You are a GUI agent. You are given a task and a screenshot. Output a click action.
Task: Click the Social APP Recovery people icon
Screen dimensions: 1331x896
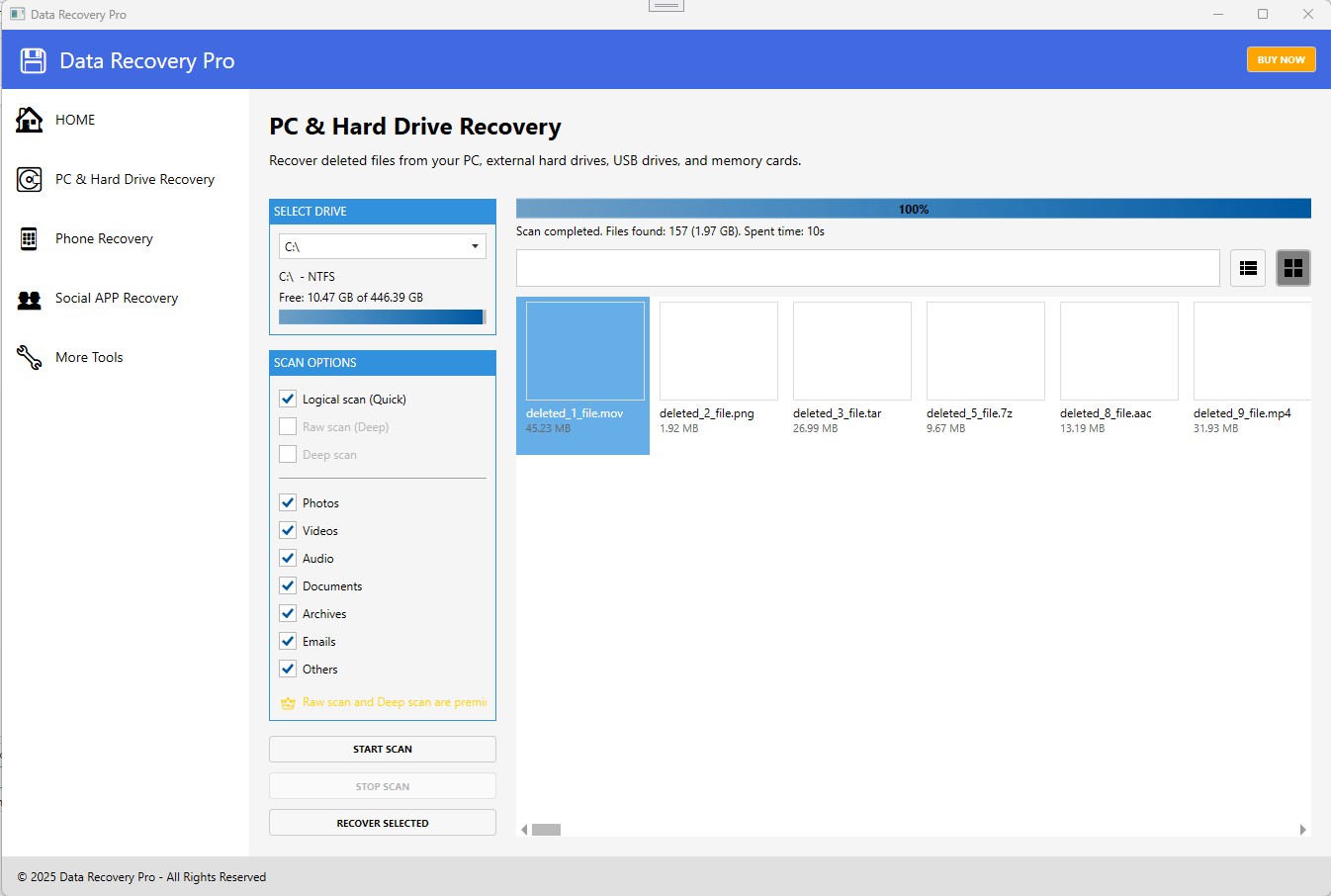click(x=30, y=300)
